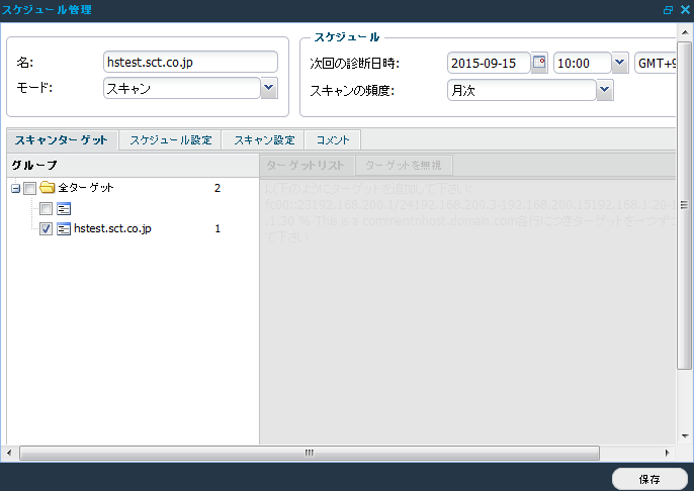Check the 全ターゲット checkbox
Screen dimensions: 694x491
pyautogui.click(x=30, y=188)
